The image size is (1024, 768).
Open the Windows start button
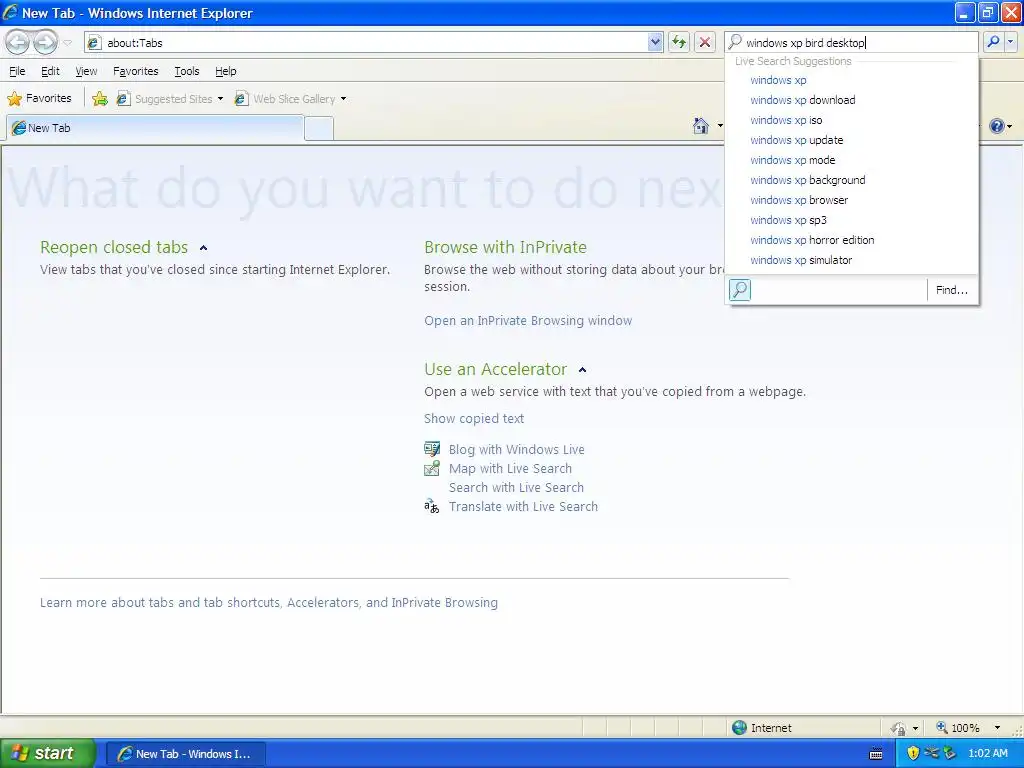coord(48,753)
